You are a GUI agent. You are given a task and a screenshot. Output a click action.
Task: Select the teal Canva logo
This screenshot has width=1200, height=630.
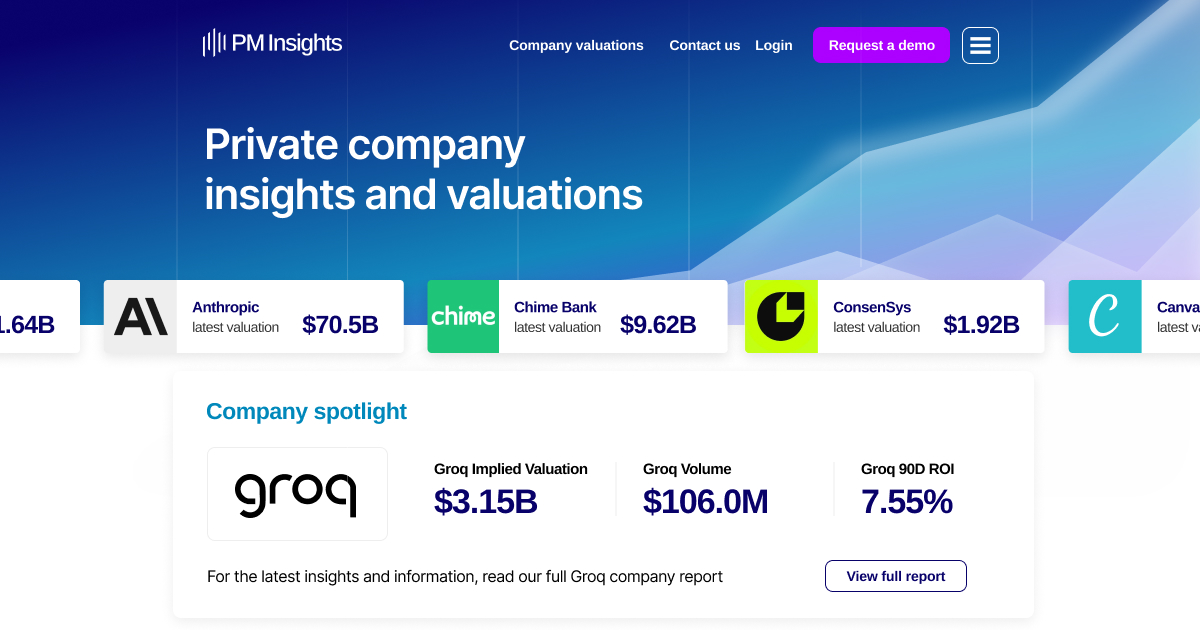(1104, 316)
